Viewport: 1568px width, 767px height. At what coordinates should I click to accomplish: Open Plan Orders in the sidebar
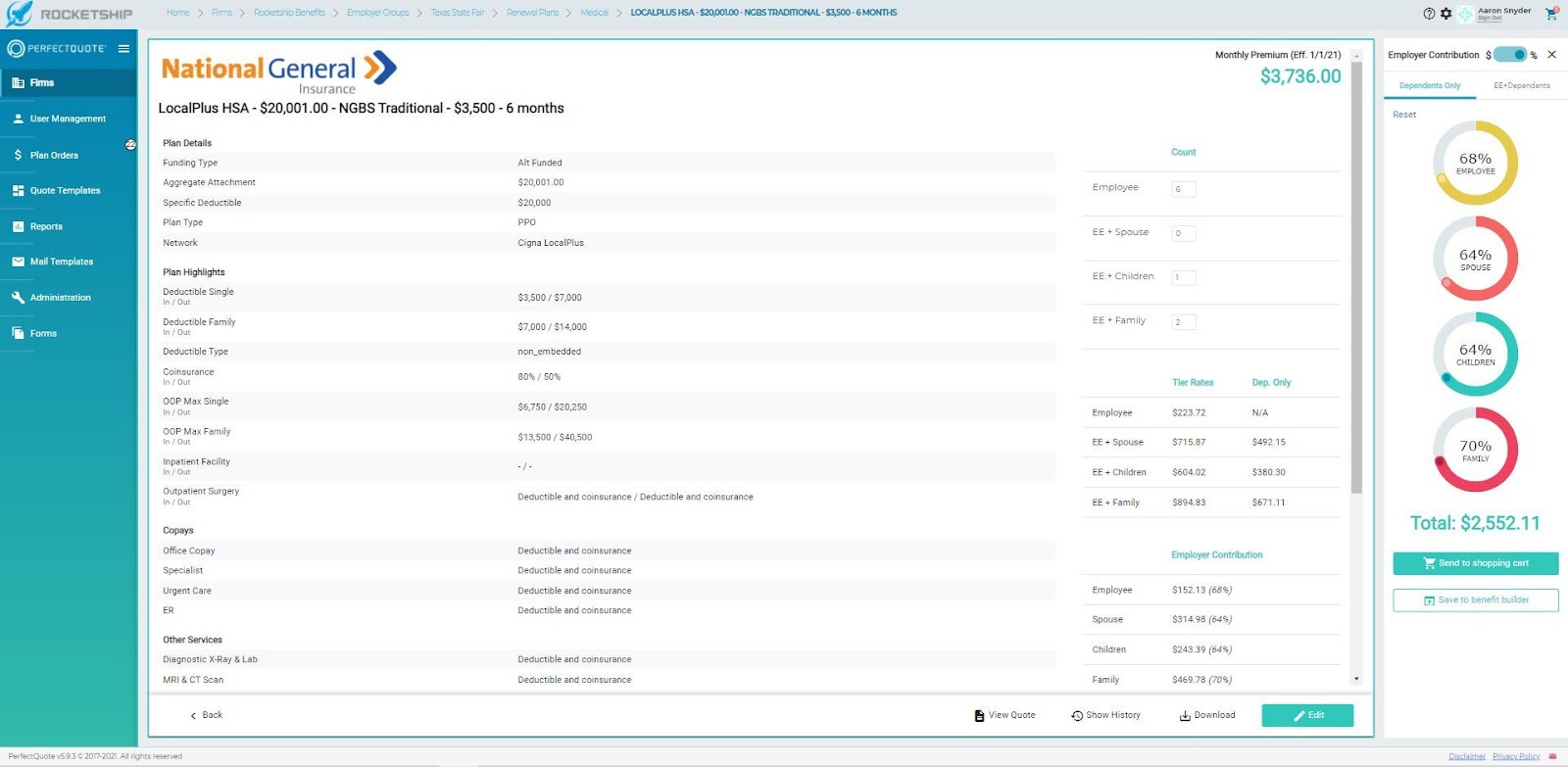(69, 155)
